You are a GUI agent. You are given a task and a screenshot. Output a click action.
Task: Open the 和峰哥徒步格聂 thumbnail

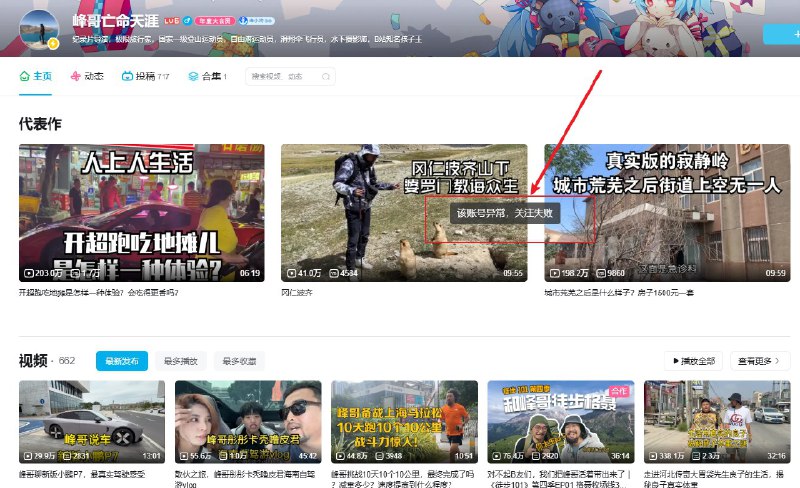[x=561, y=422]
